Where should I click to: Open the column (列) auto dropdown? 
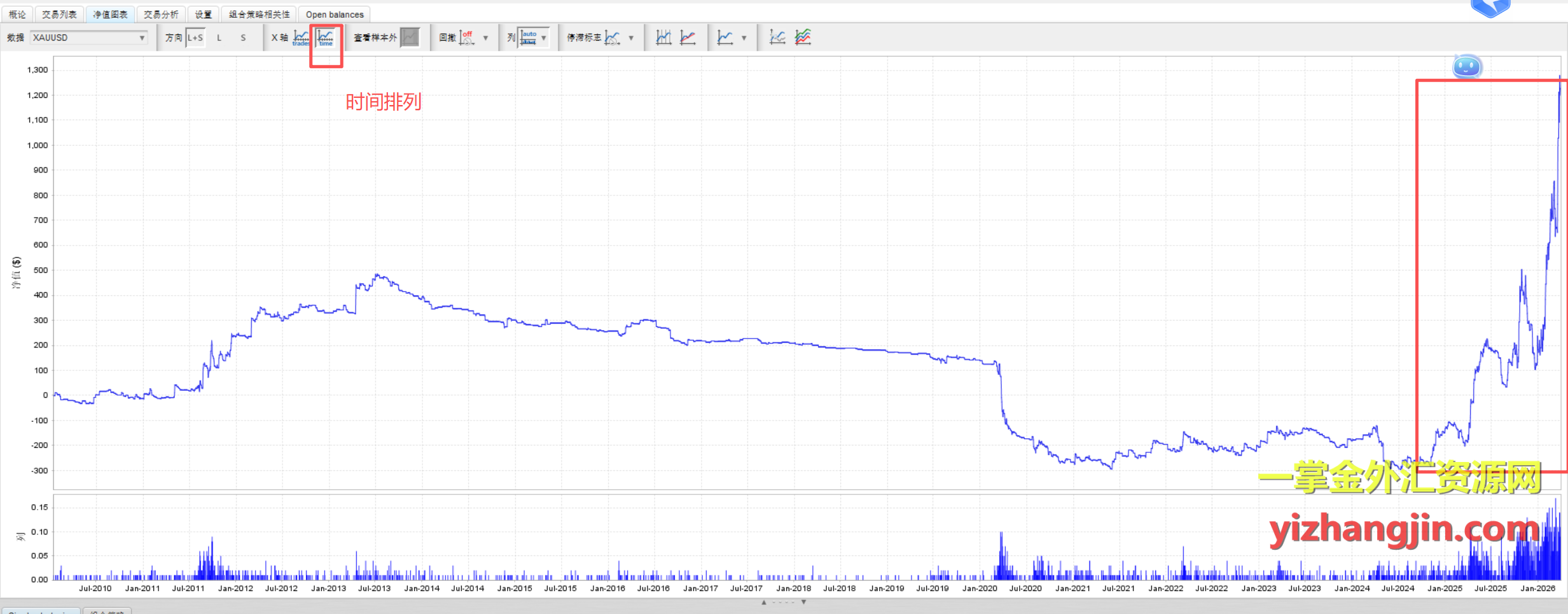pos(533,38)
